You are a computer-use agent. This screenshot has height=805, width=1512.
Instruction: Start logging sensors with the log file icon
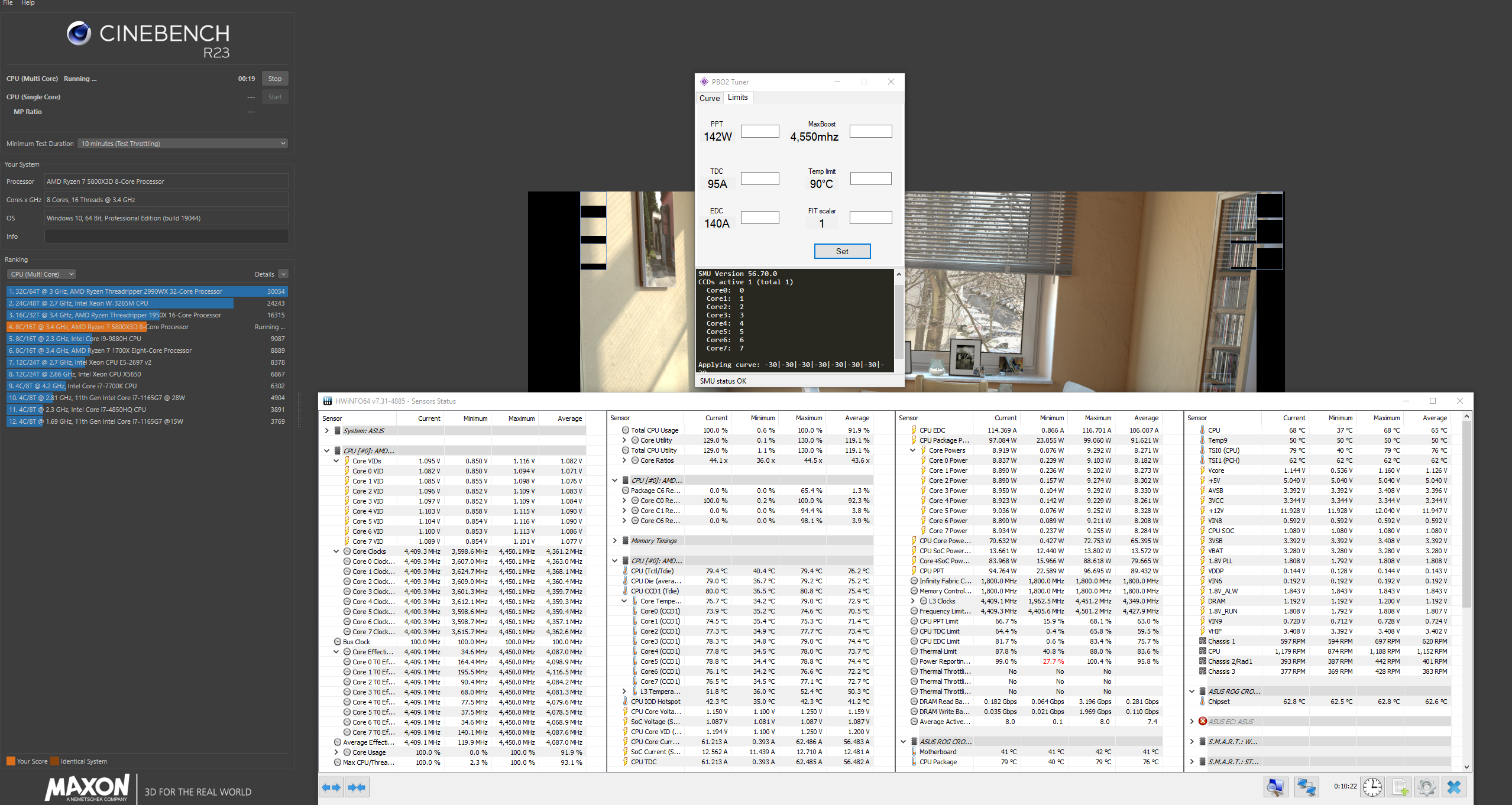(x=1399, y=787)
